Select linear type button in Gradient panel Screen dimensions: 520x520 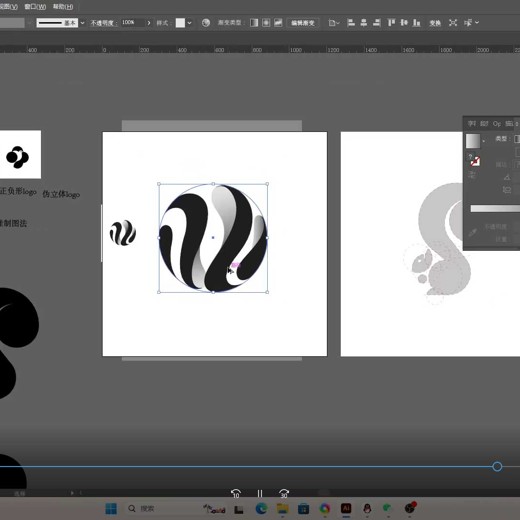517,139
